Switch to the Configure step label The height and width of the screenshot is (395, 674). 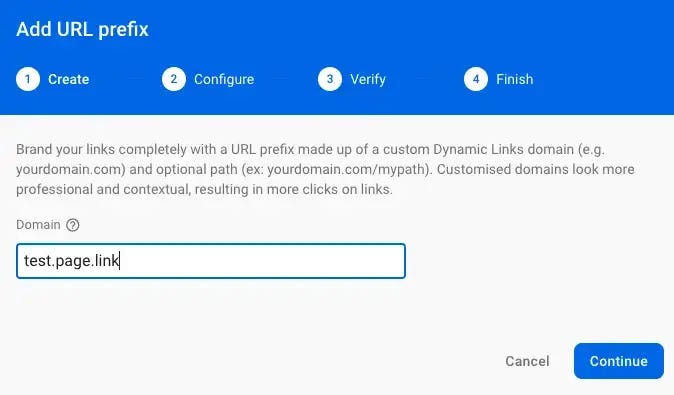(224, 80)
